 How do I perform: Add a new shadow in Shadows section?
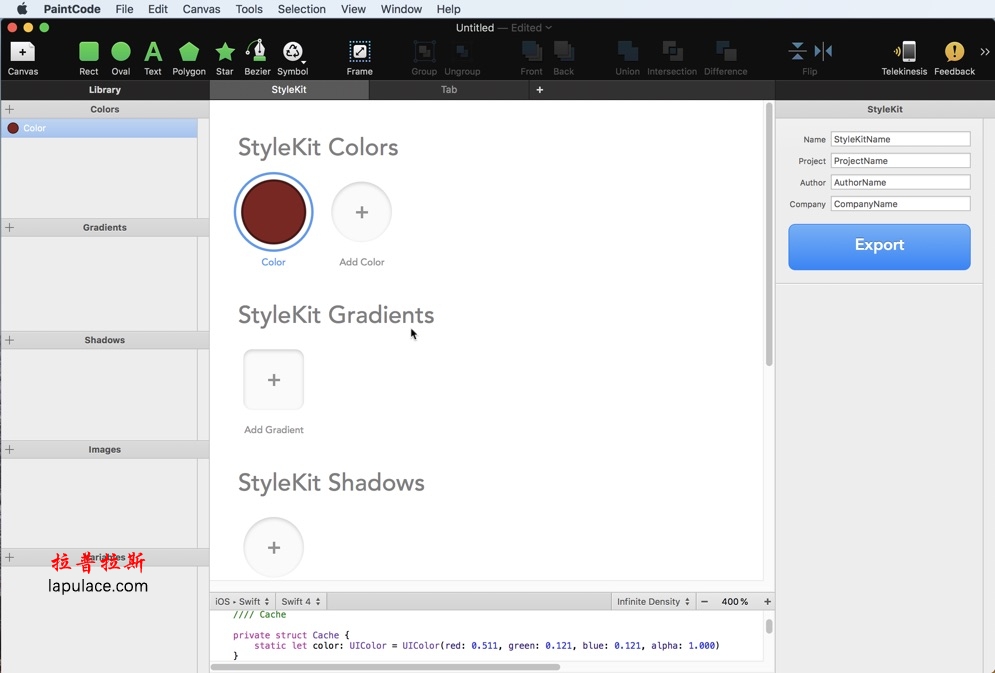click(x=10, y=340)
